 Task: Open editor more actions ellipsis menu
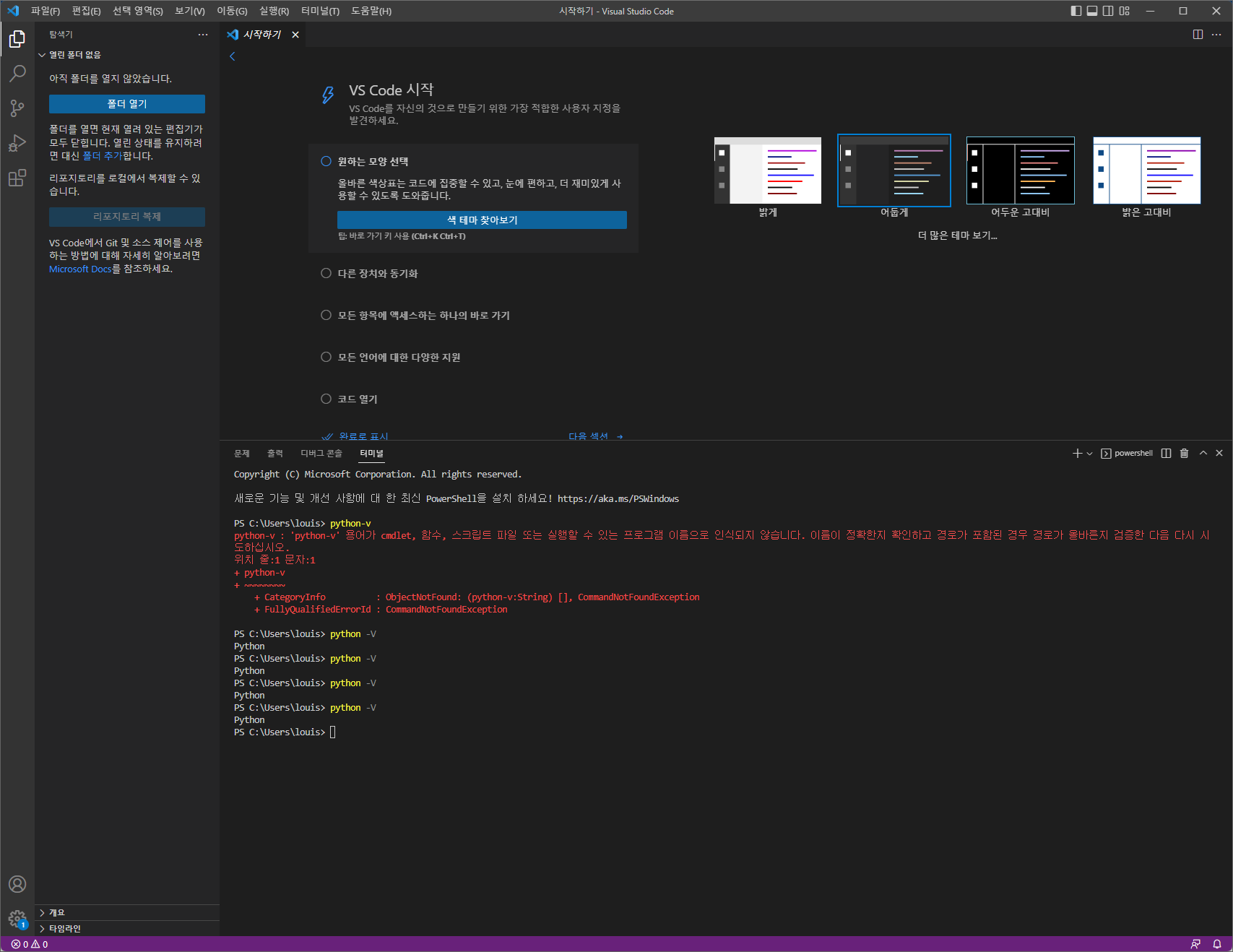click(1216, 35)
